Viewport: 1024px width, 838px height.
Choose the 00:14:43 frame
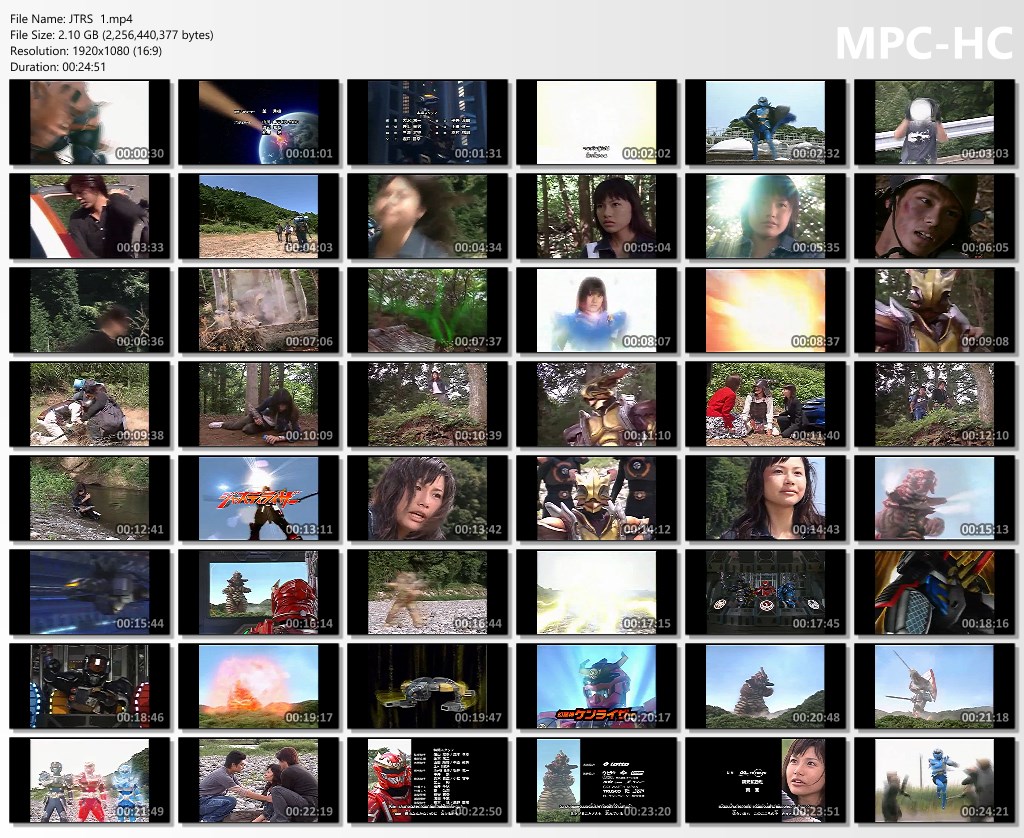click(x=765, y=498)
